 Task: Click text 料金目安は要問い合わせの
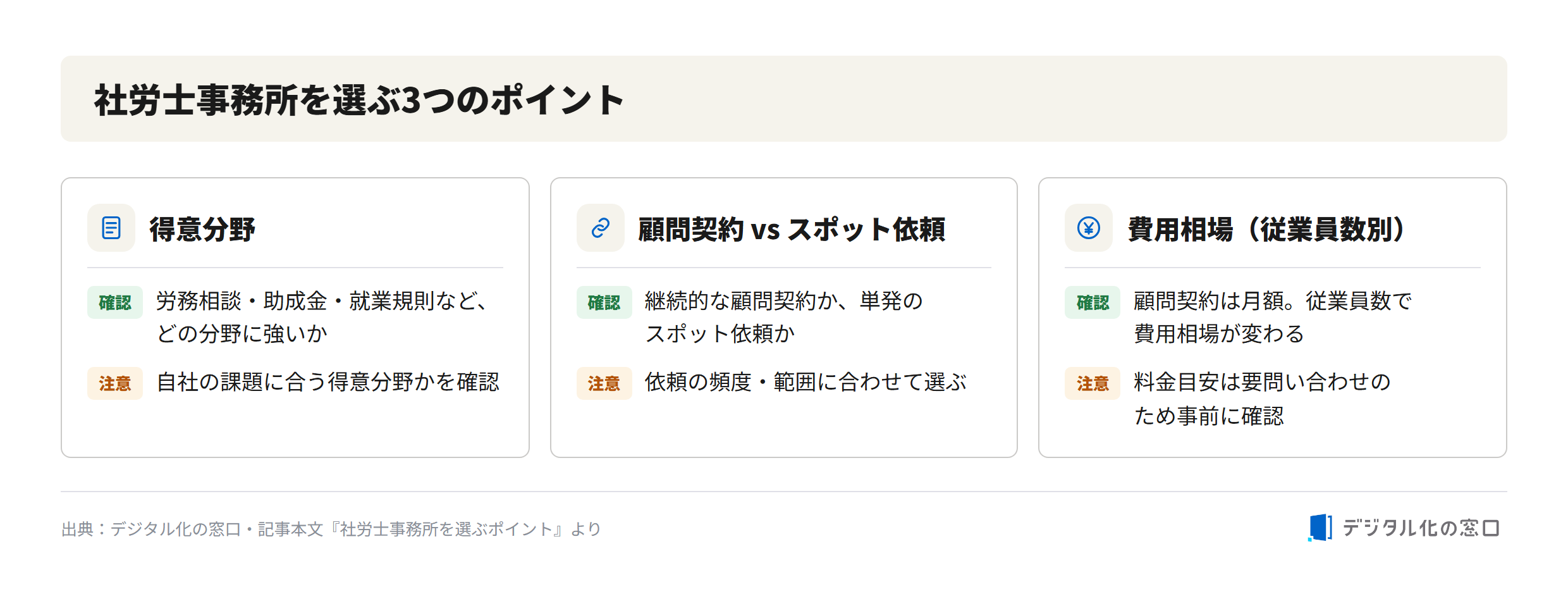click(x=1262, y=382)
